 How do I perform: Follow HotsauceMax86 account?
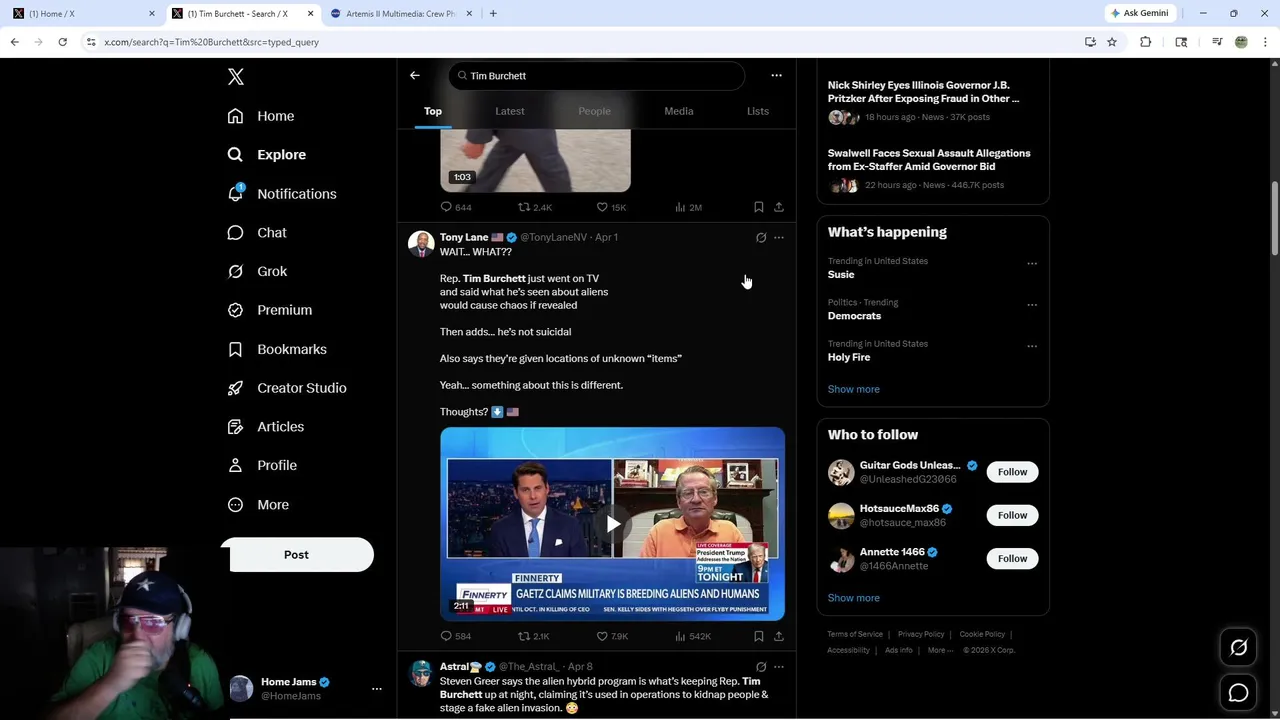click(1012, 515)
